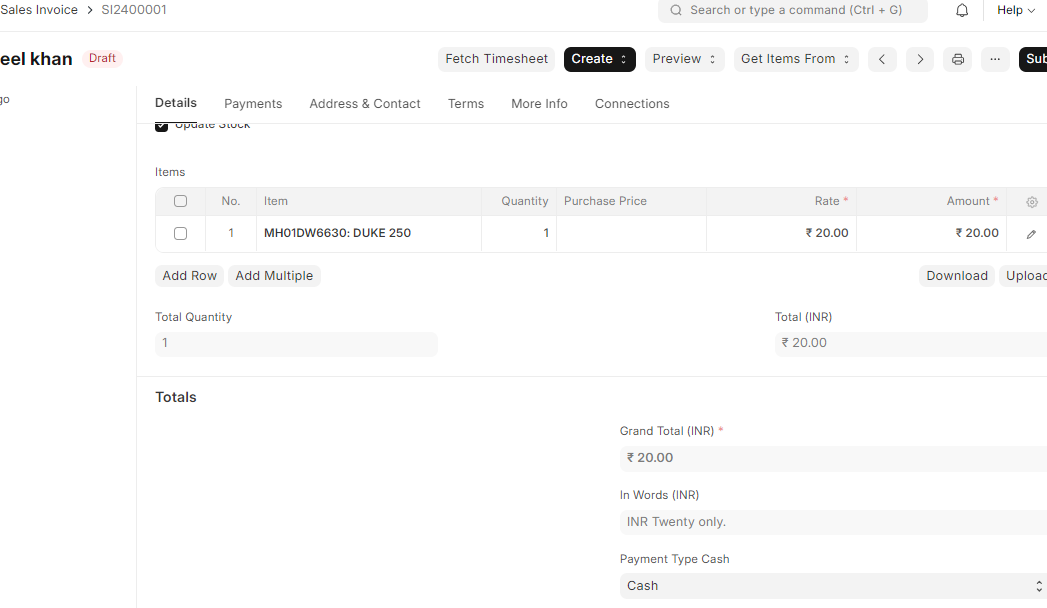The image size is (1047, 608).
Task: Navigate to Sales Invoice breadcrumb
Action: (39, 10)
